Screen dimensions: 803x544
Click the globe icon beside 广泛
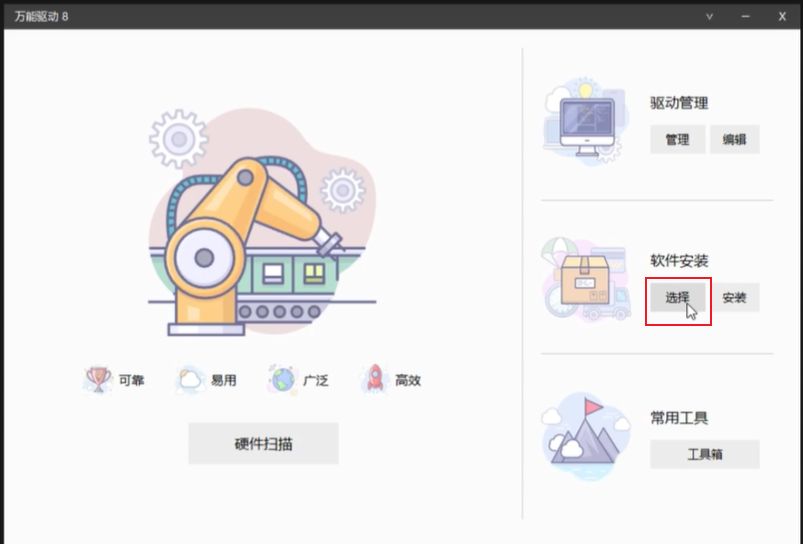[283, 379]
